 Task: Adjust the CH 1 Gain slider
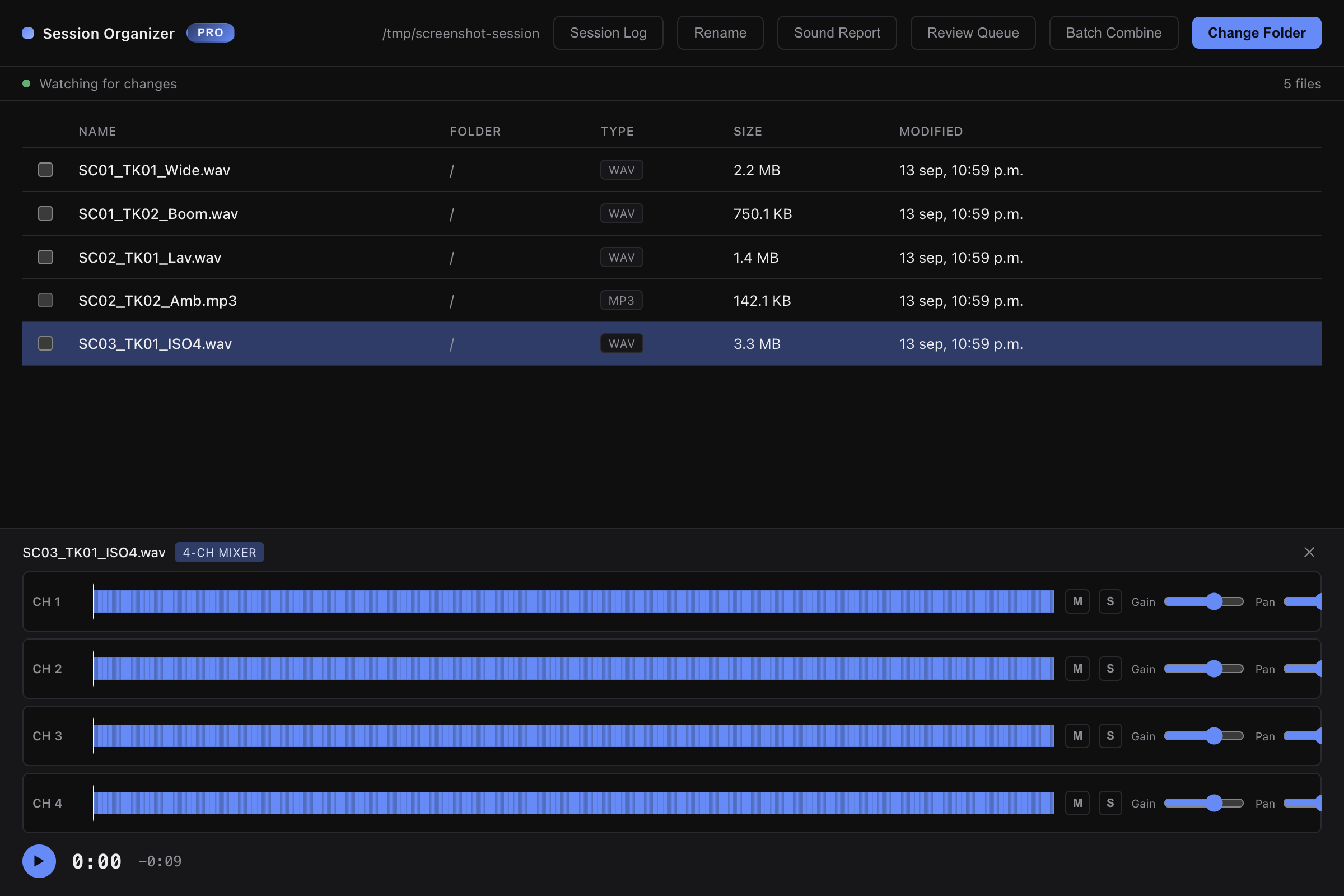pos(1203,601)
